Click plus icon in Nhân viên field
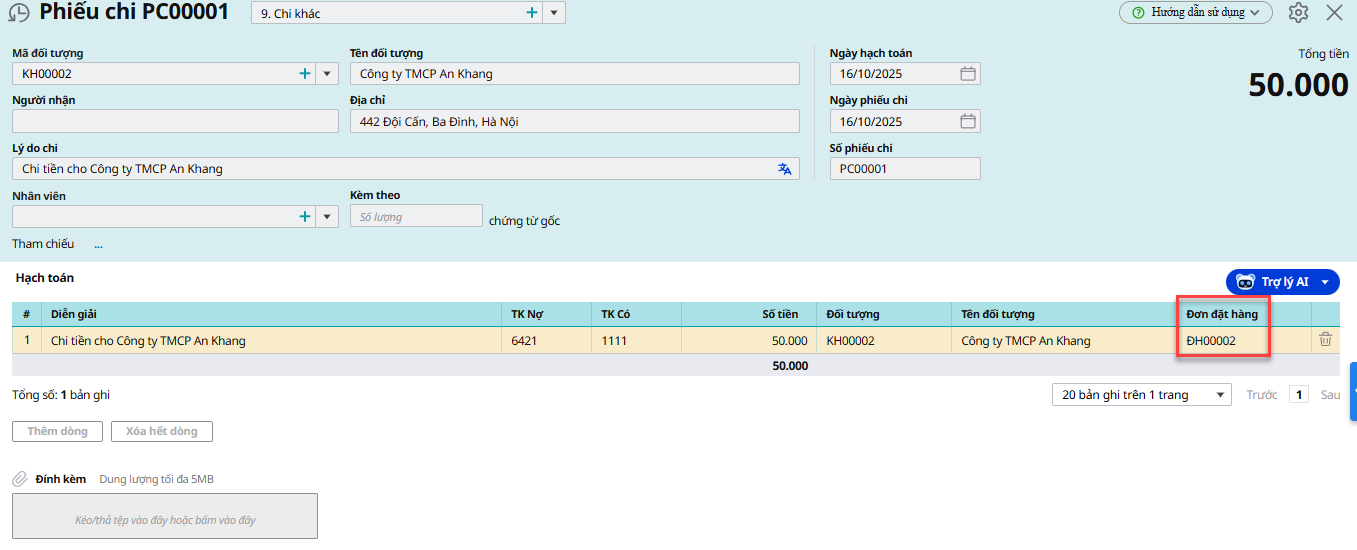 point(305,217)
